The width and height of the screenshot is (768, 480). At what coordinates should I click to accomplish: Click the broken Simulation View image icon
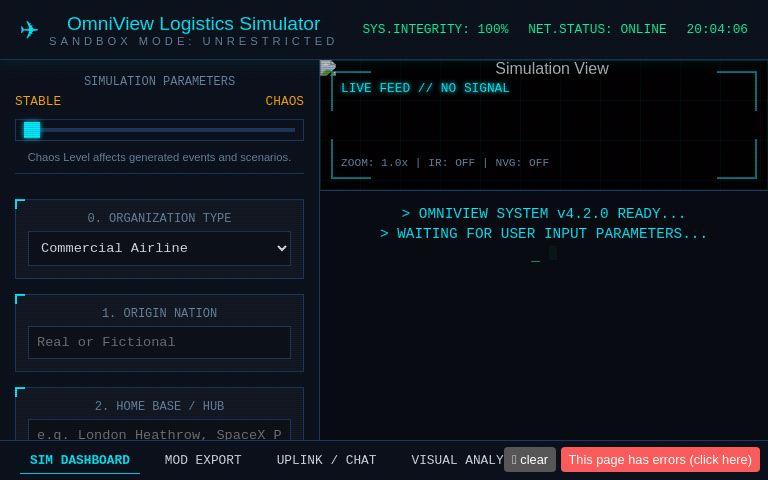click(x=328, y=68)
